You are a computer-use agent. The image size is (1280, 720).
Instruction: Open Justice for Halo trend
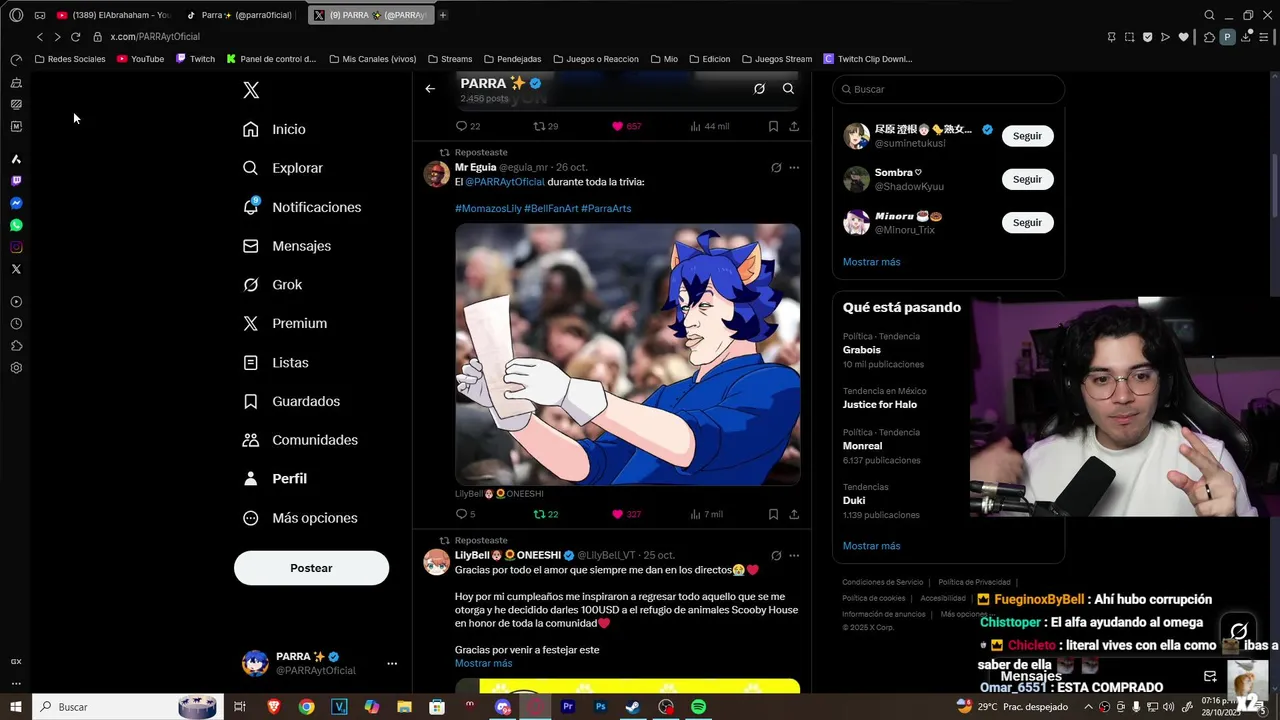pos(880,405)
